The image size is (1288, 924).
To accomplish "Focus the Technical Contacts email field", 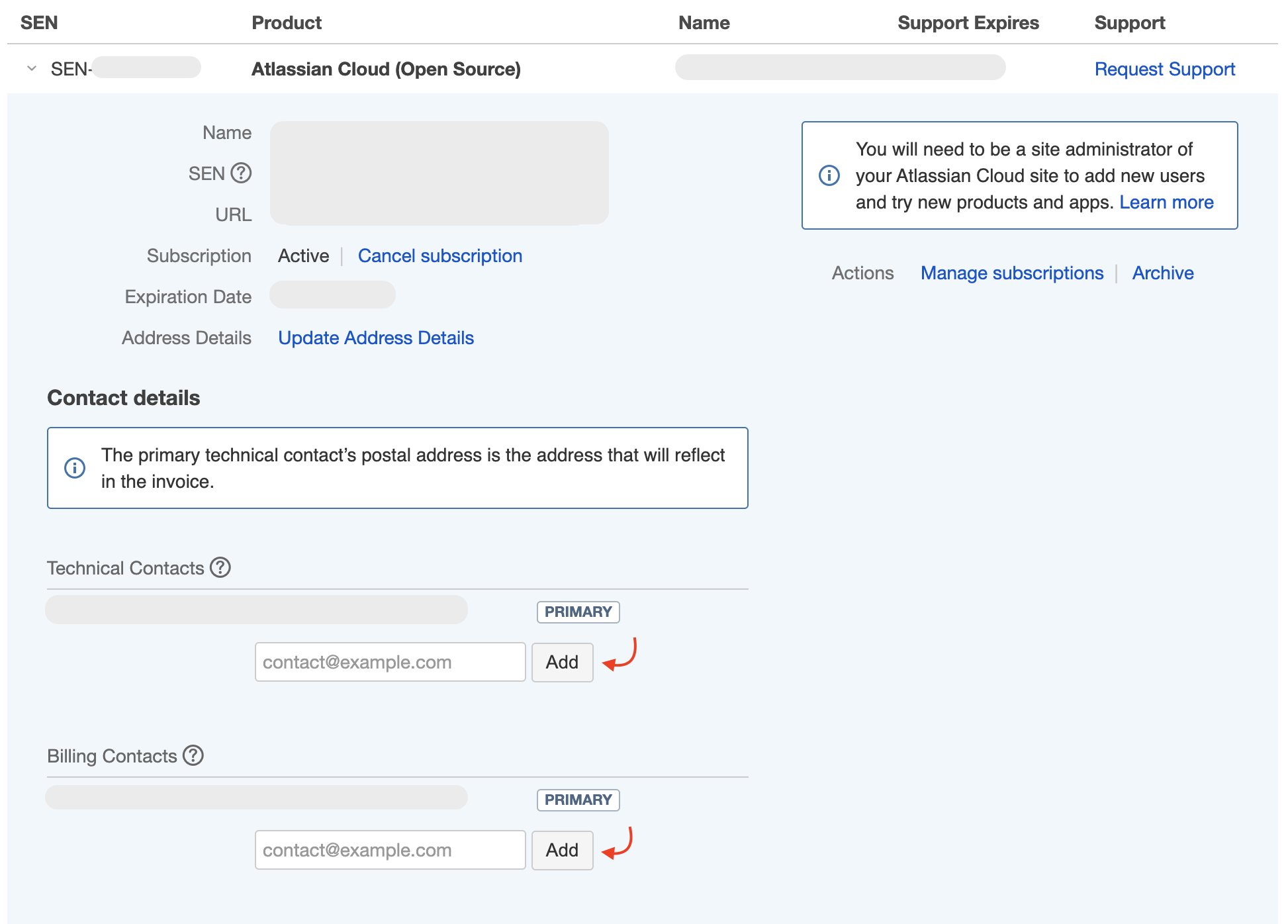I will coord(391,662).
